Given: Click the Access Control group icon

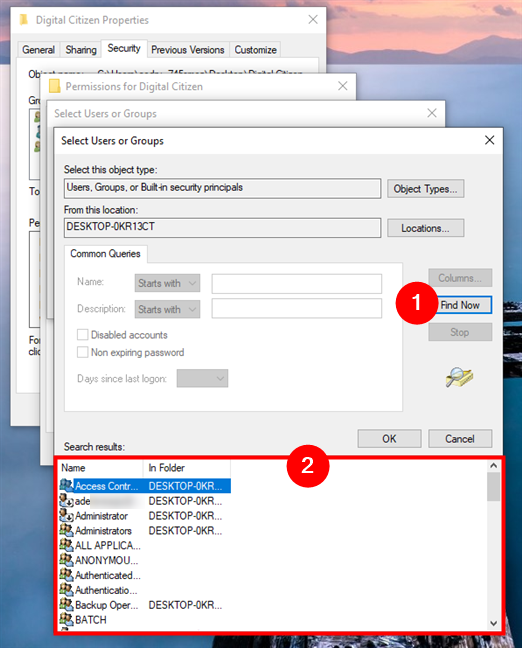Looking at the screenshot, I should [x=67, y=486].
